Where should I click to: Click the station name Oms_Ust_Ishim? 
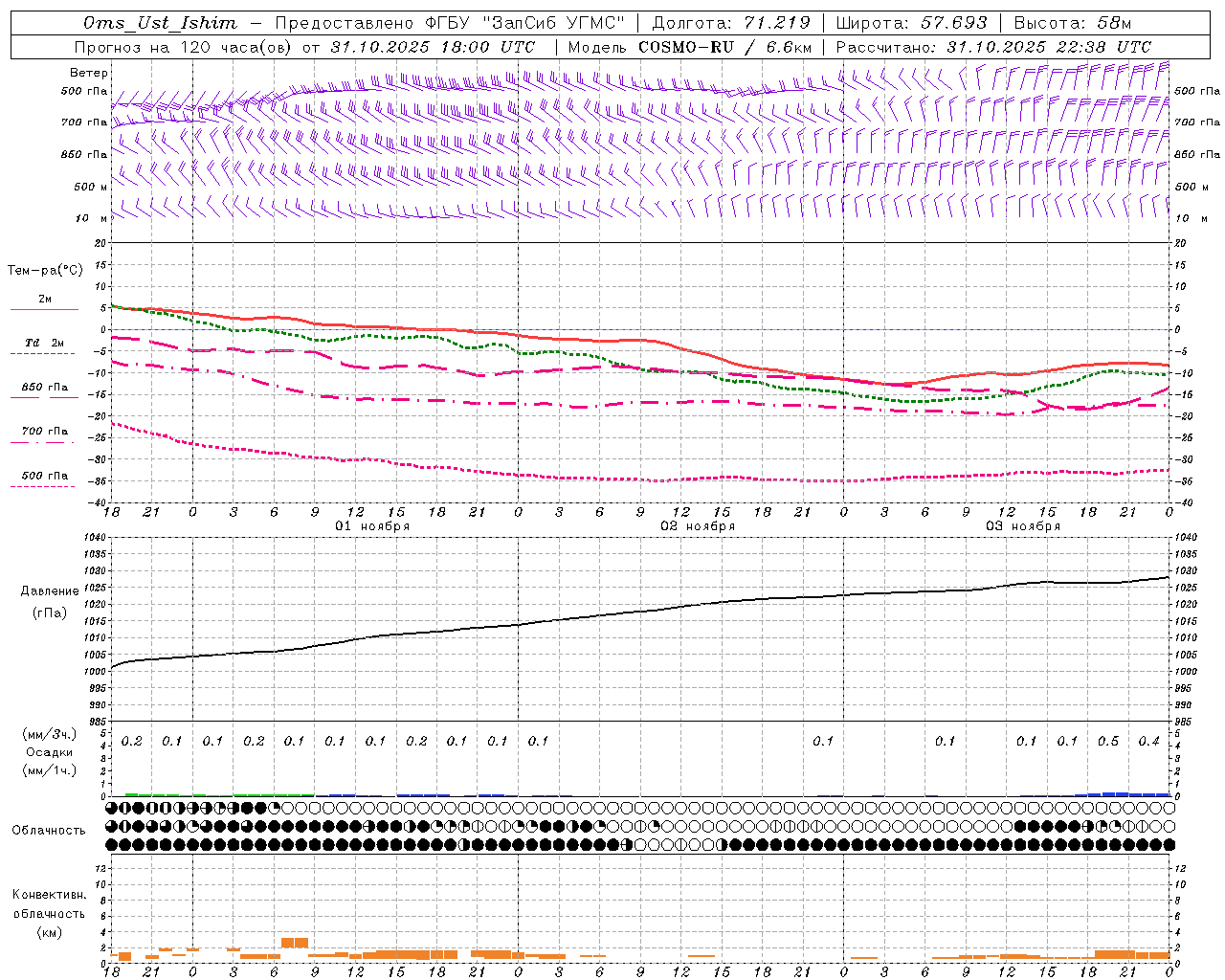(160, 23)
